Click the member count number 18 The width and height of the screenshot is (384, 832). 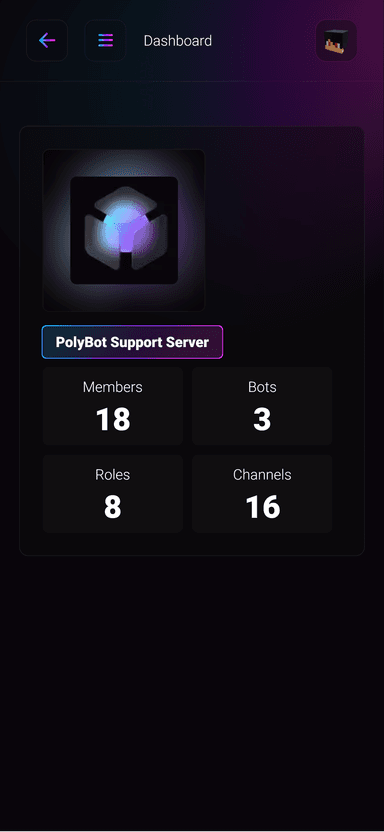coord(113,420)
